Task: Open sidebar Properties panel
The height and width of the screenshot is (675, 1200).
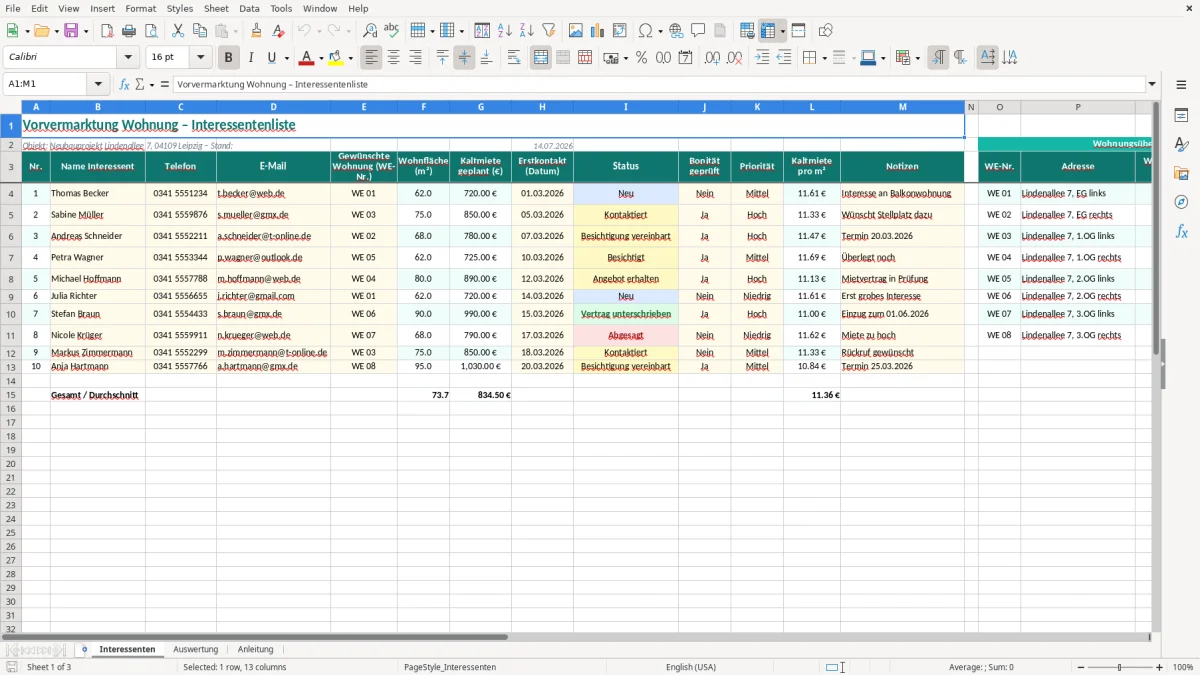Action: point(1181,115)
